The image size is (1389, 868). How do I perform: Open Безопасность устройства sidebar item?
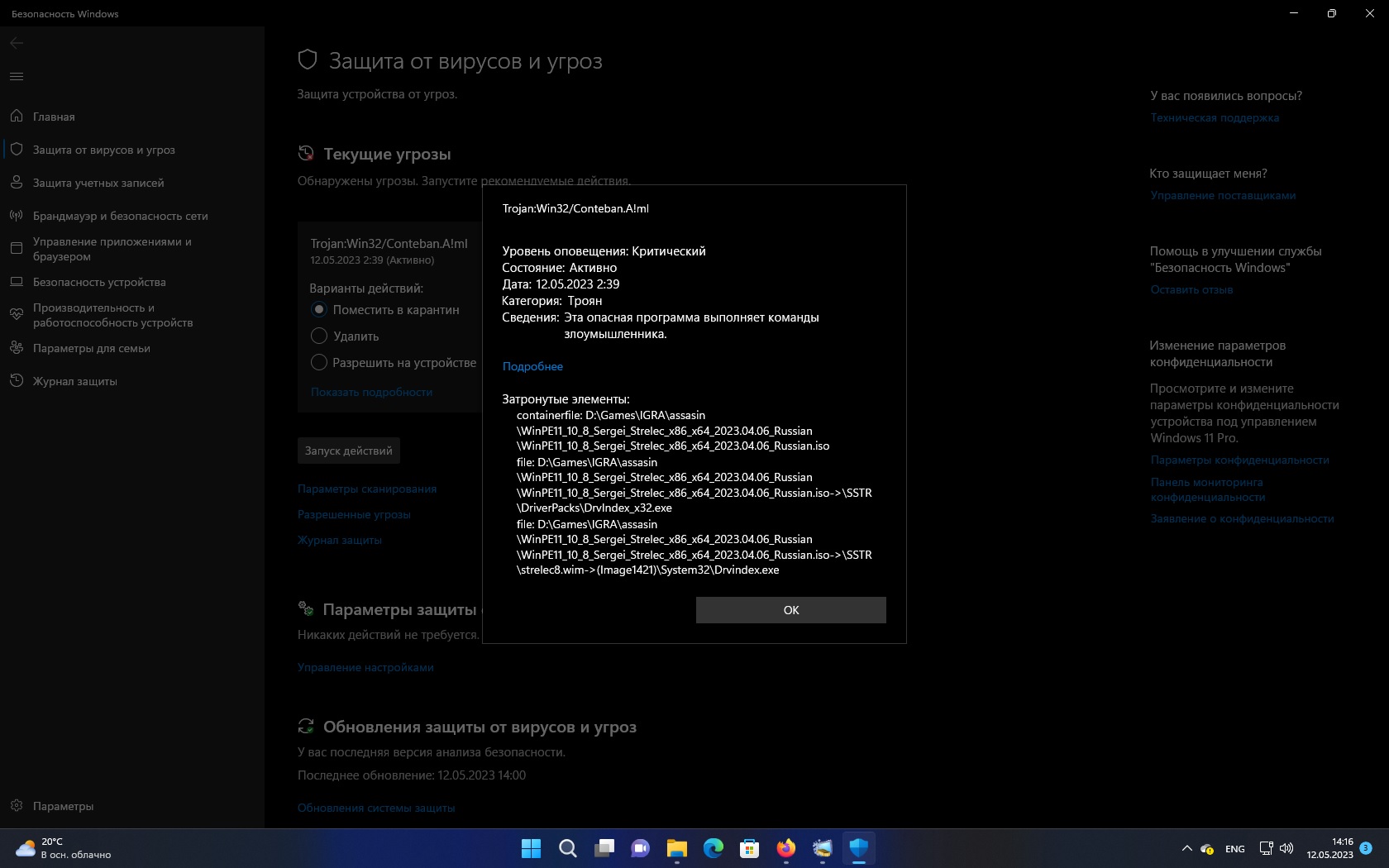132,282
